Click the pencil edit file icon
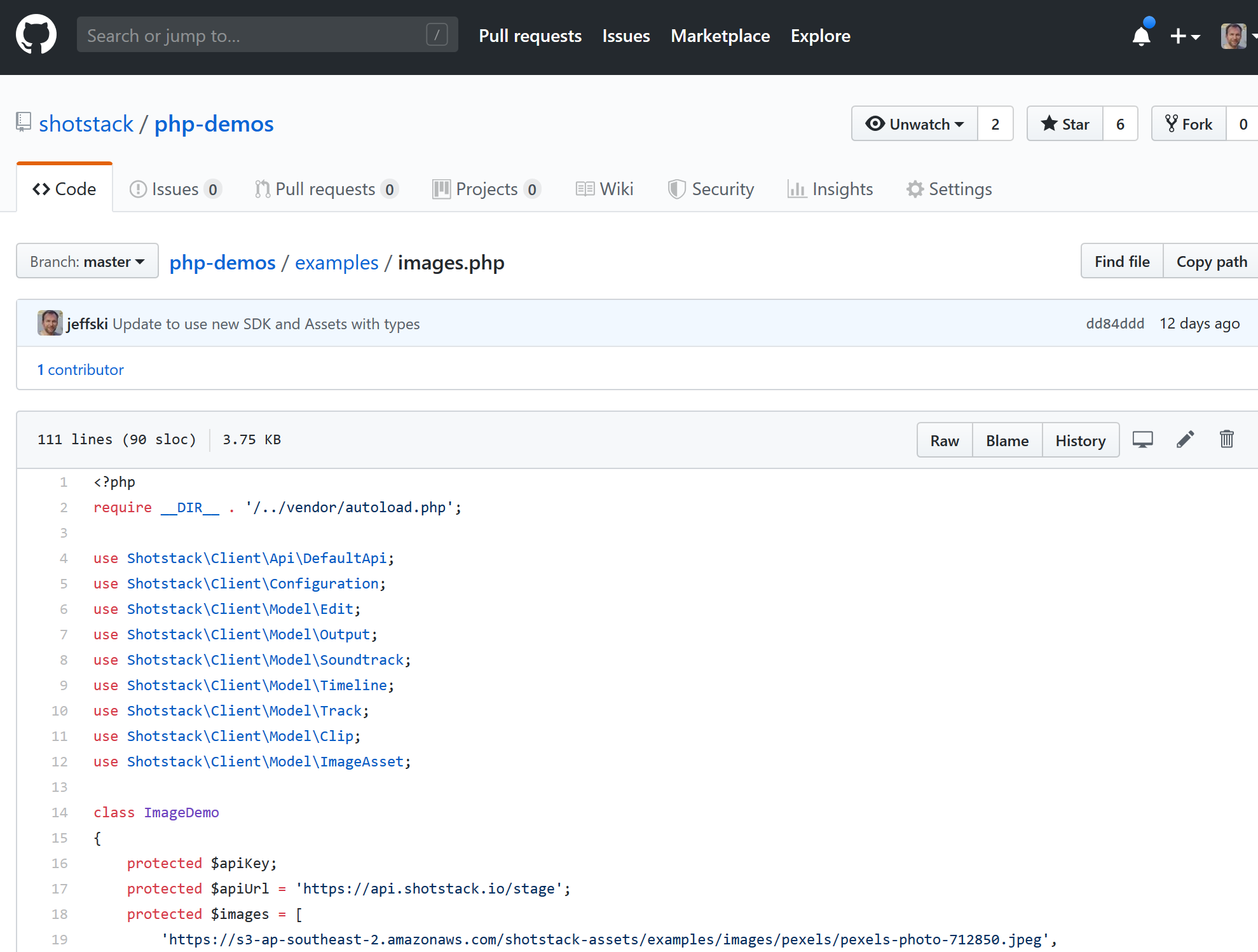 1185,440
